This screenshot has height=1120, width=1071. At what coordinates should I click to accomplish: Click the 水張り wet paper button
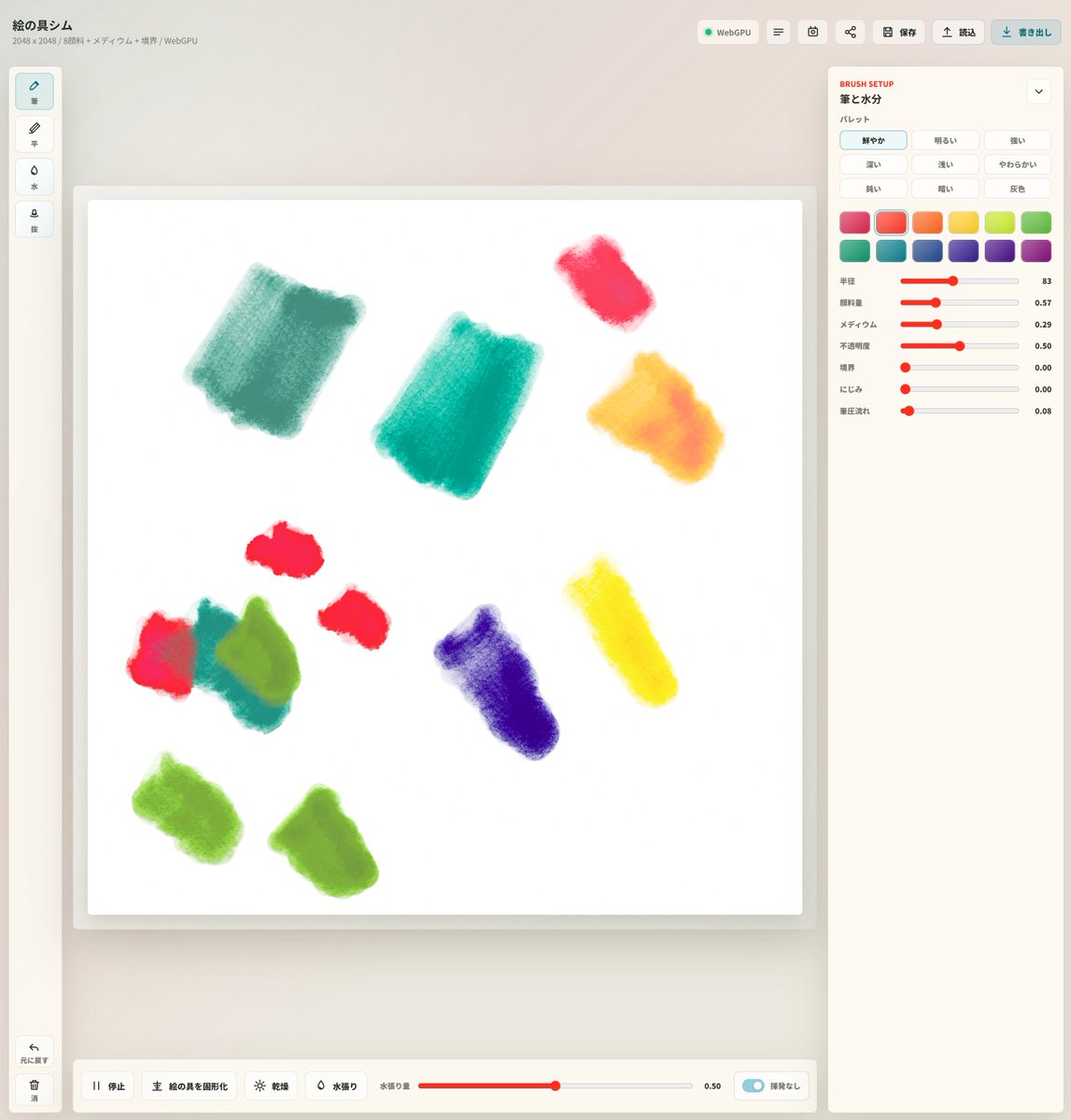336,1085
